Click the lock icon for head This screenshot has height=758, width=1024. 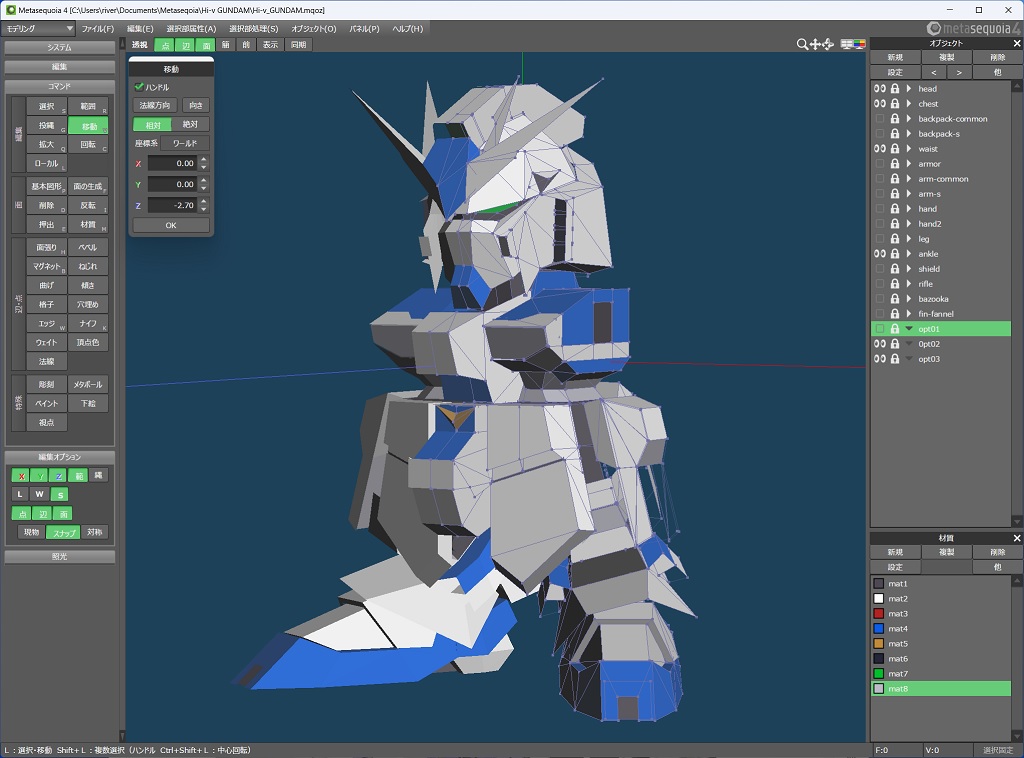[x=895, y=89]
